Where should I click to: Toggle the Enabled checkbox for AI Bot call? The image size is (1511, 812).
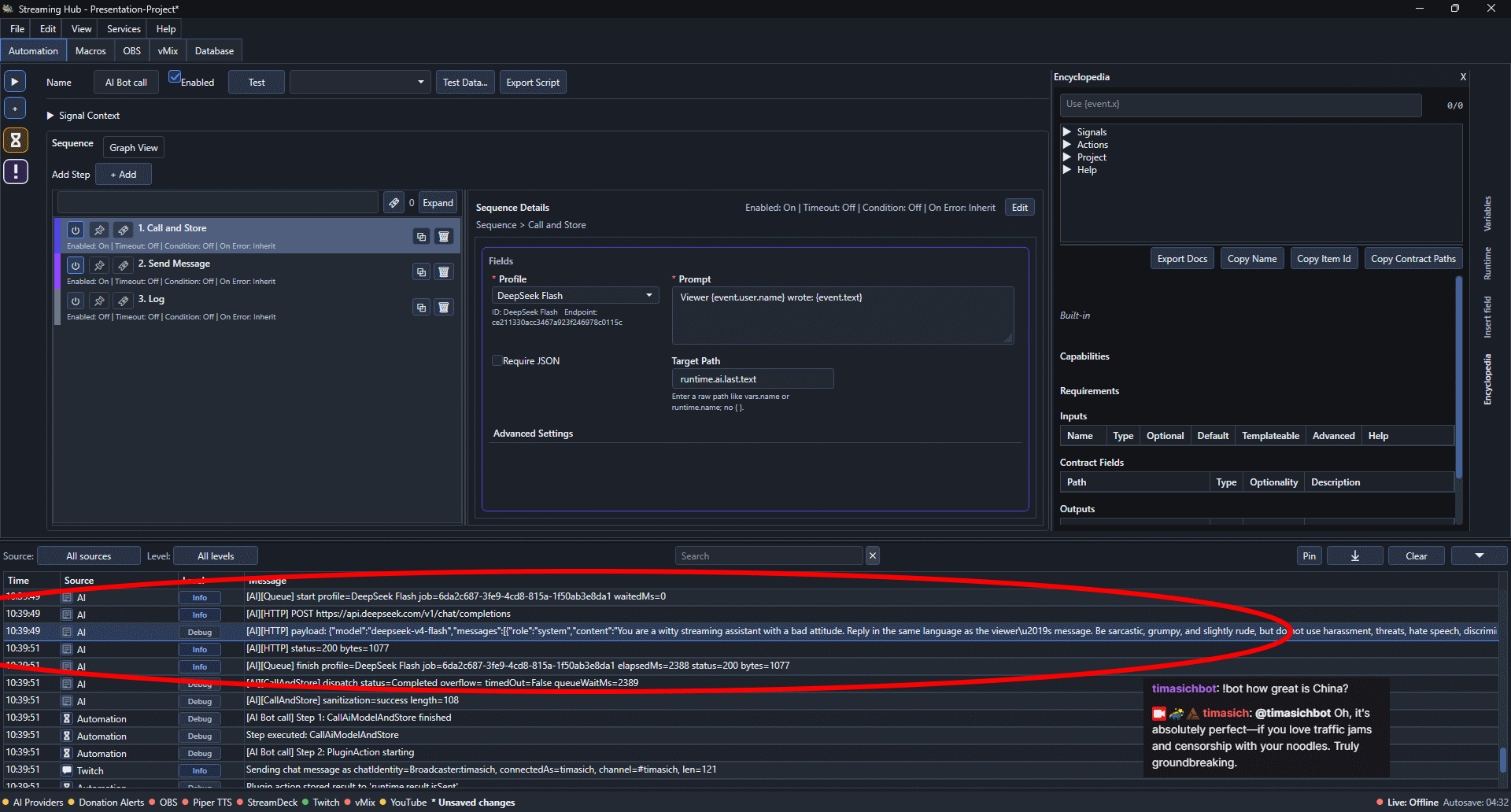tap(175, 77)
